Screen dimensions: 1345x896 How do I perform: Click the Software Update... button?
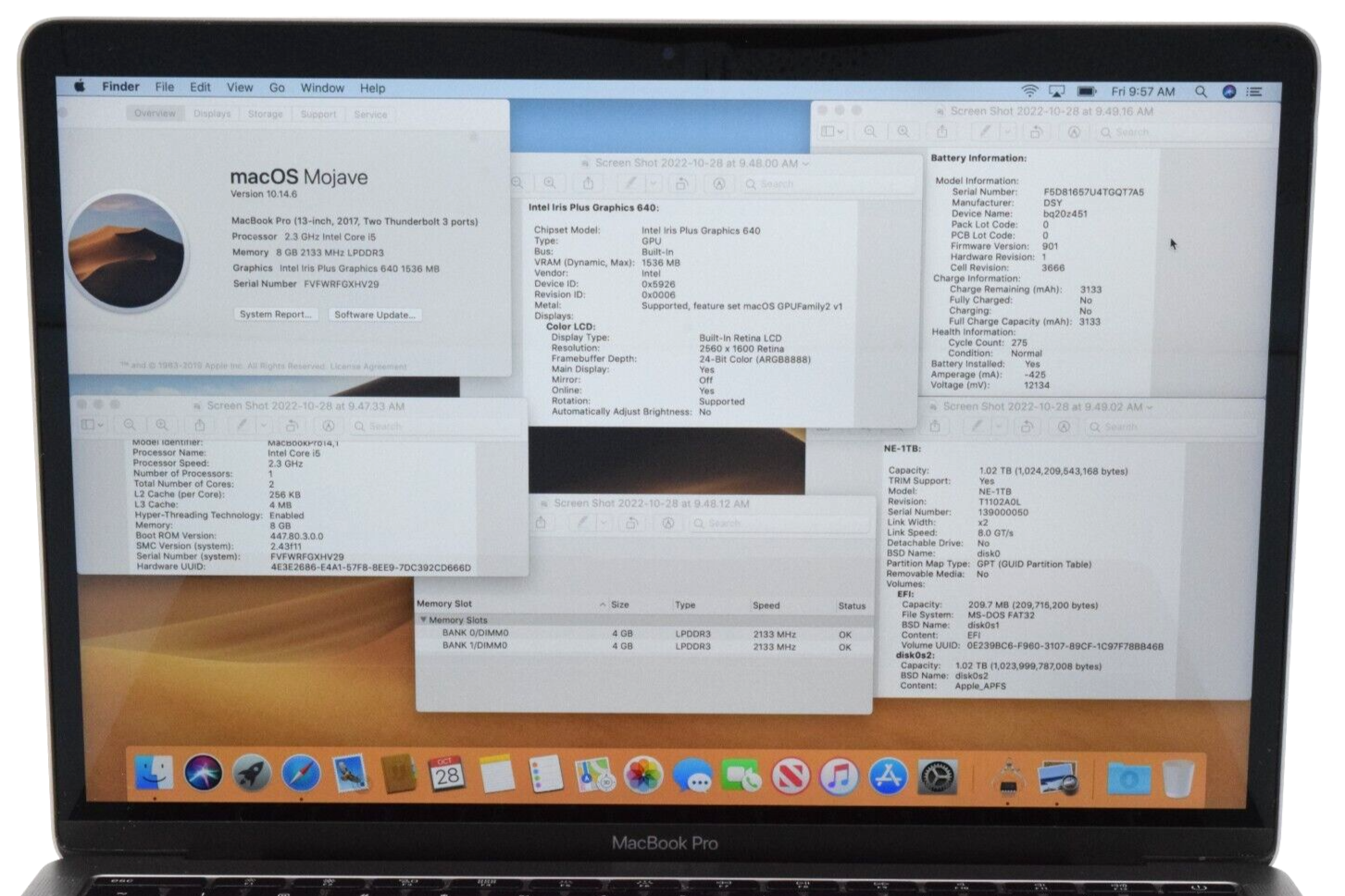click(375, 315)
